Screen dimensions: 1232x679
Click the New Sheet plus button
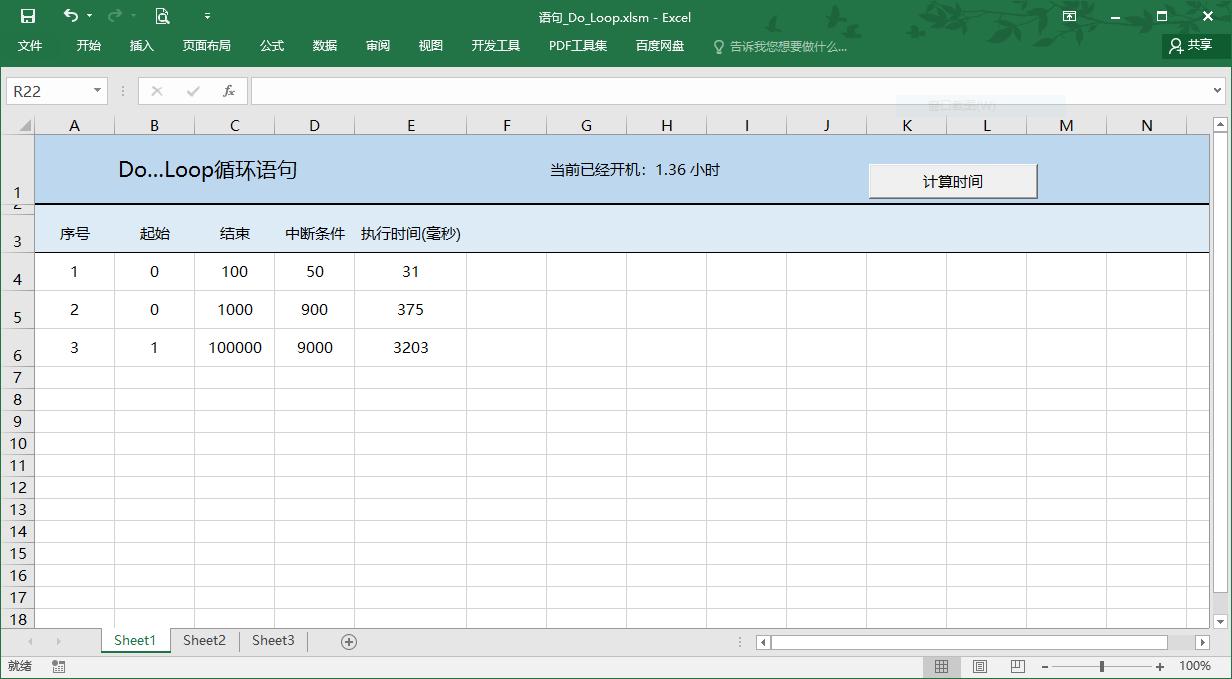348,640
